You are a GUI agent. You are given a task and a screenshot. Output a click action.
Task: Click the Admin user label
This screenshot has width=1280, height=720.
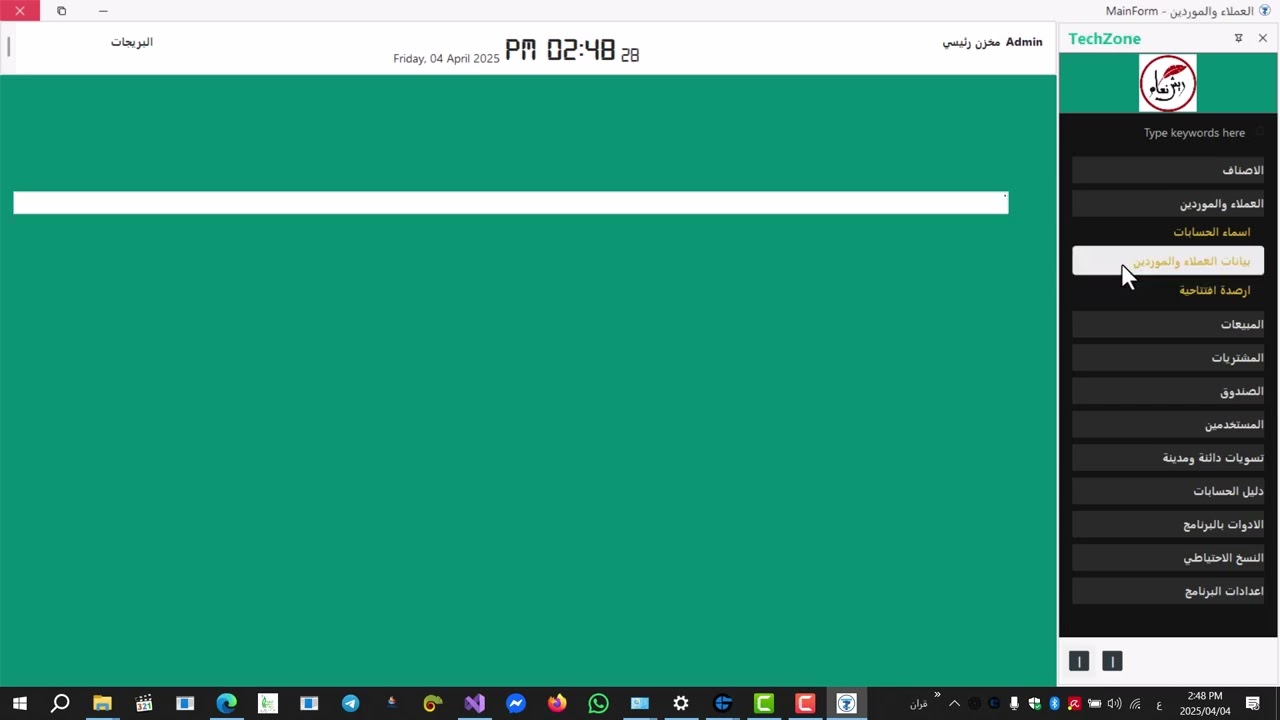1024,42
